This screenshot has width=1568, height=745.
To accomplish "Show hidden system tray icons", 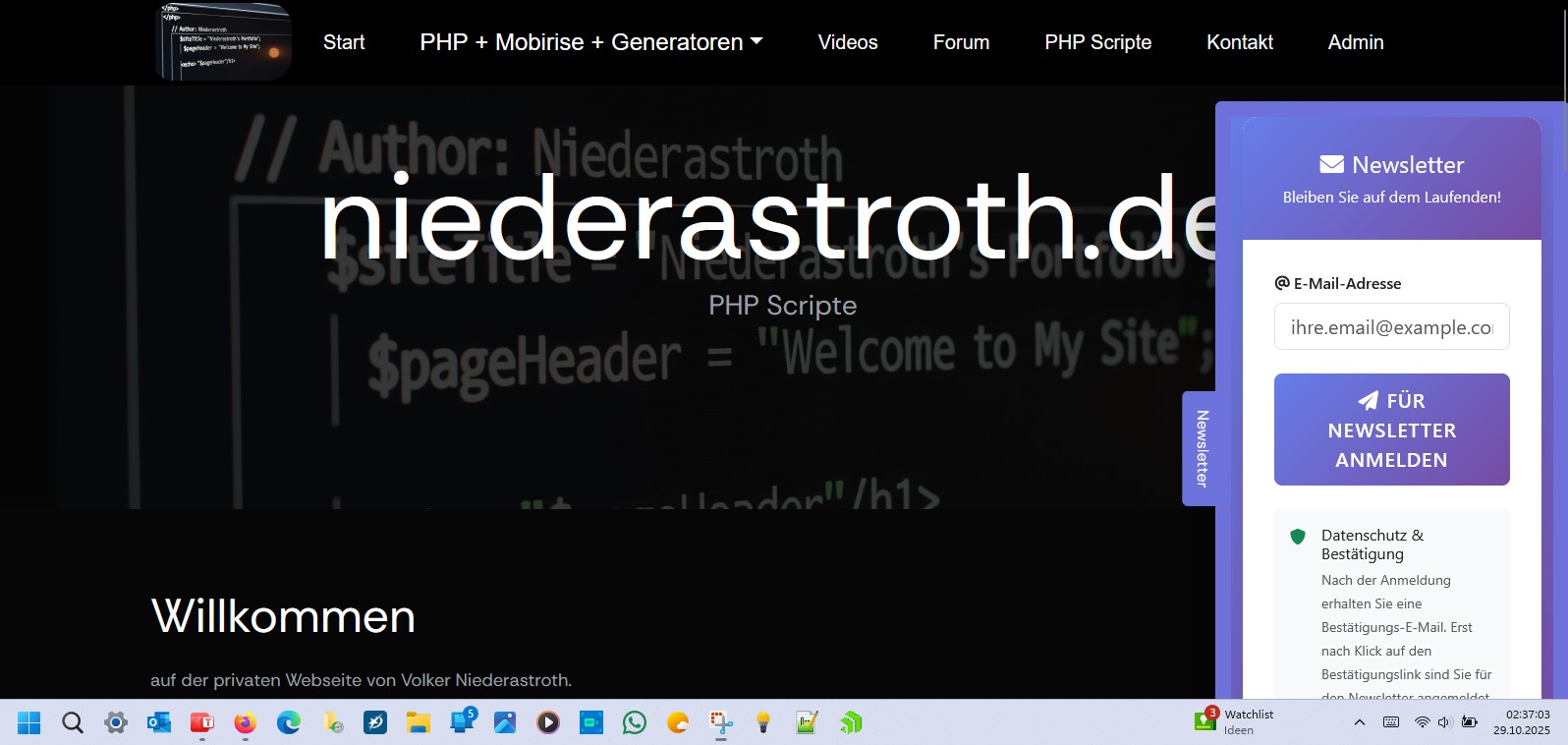I will 1360,722.
